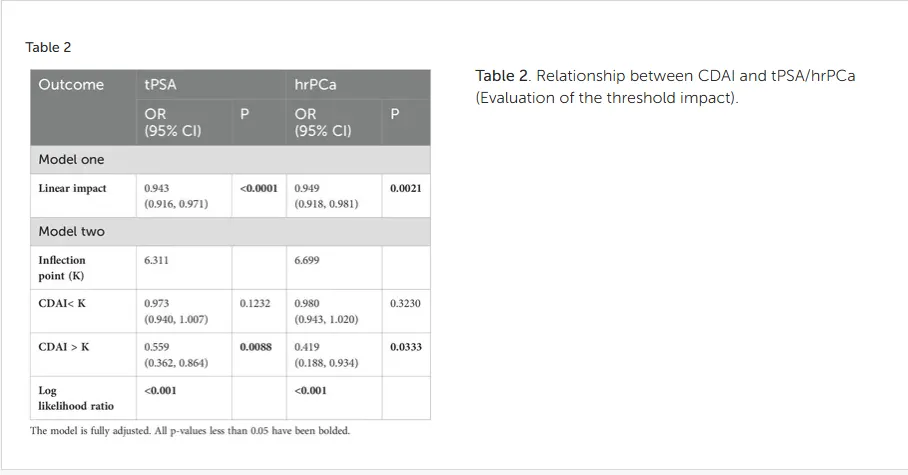Select the bolded P value 0.0333
Image resolution: width=908 pixels, height=475 pixels.
(406, 347)
